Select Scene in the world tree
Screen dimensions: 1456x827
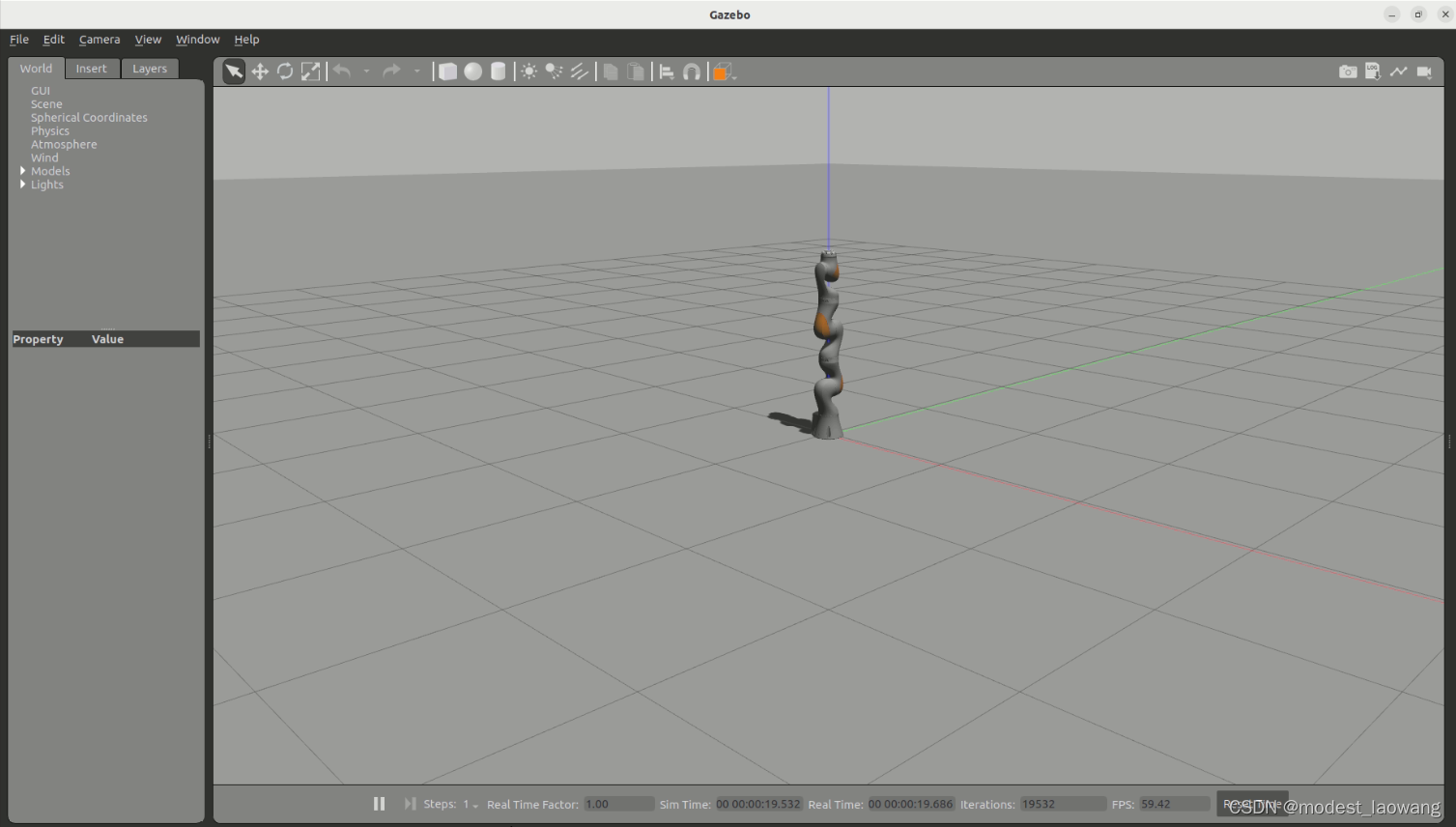[46, 104]
